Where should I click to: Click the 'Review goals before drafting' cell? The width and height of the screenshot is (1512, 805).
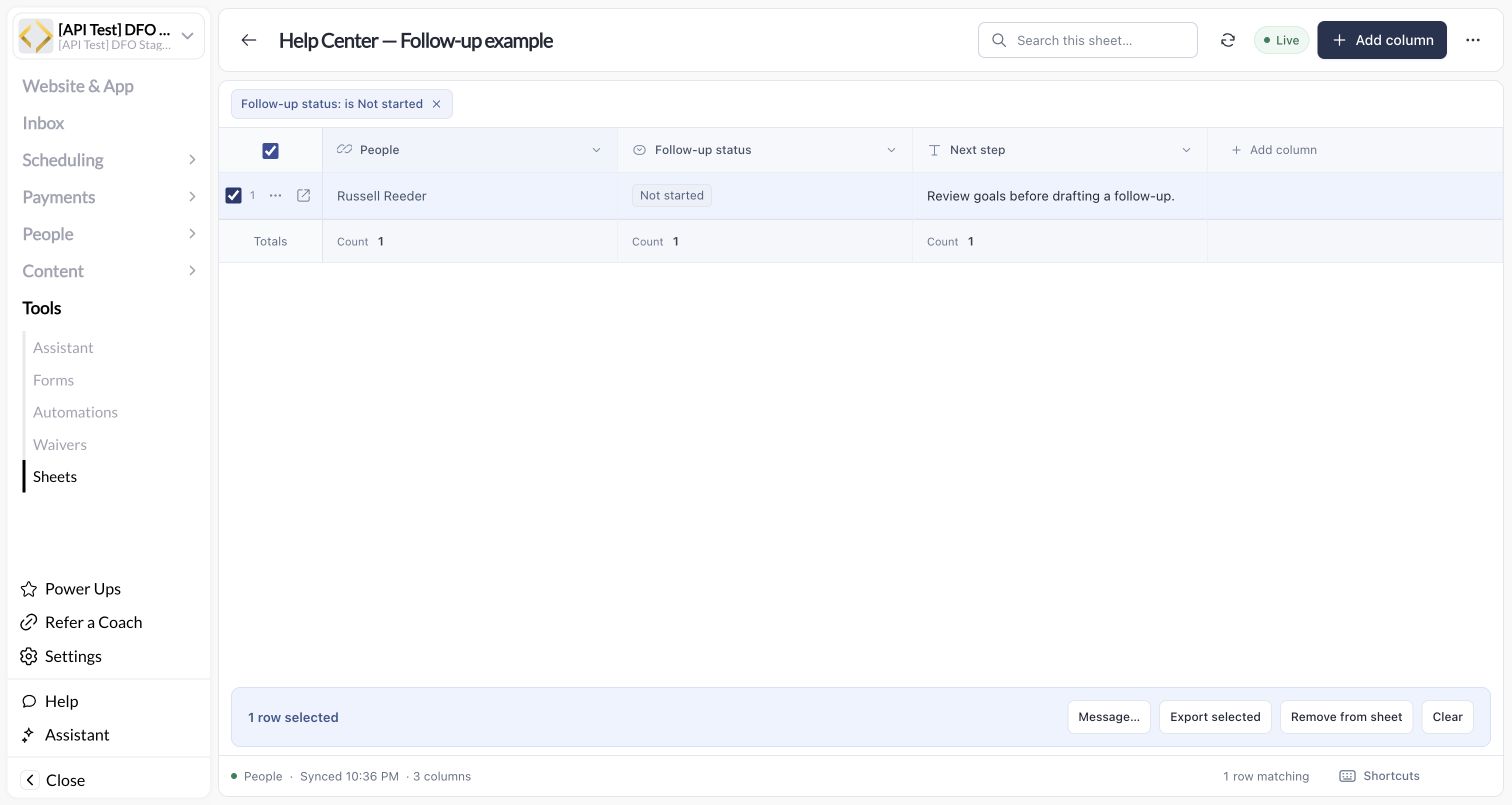point(1060,196)
